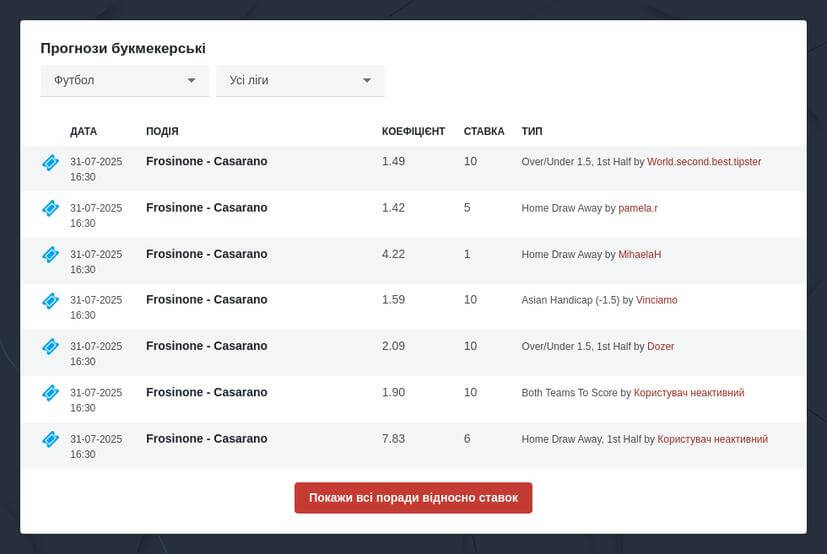Viewport: 827px width, 554px height.
Task: Click the ПОДІЯ column header
Action: tap(162, 131)
